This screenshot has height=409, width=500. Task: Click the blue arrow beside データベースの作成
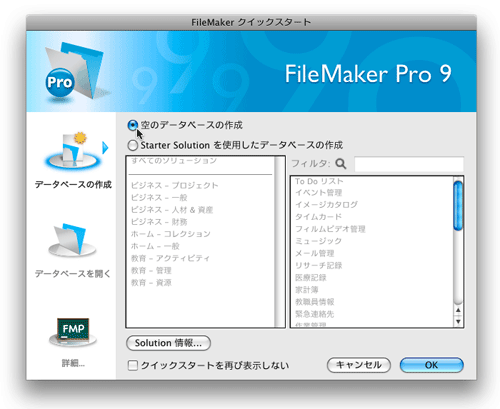(x=105, y=148)
